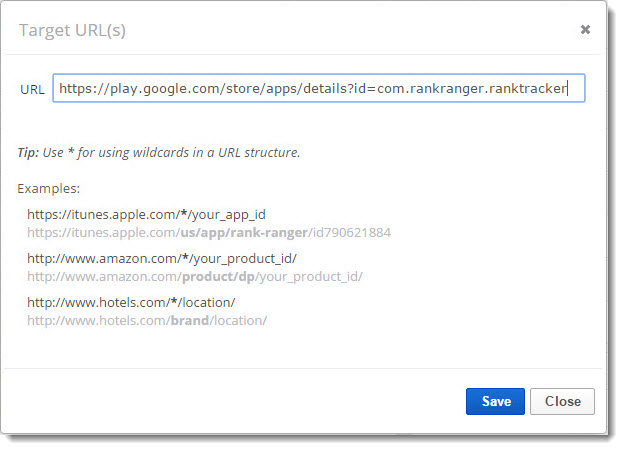
Task: Click com.rankranger.ranktracker text in URL field
Action: tap(472, 89)
